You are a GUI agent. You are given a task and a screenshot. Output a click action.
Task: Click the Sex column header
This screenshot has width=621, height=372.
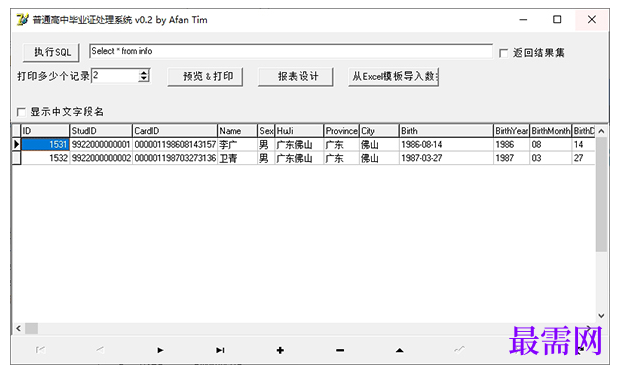coord(266,131)
